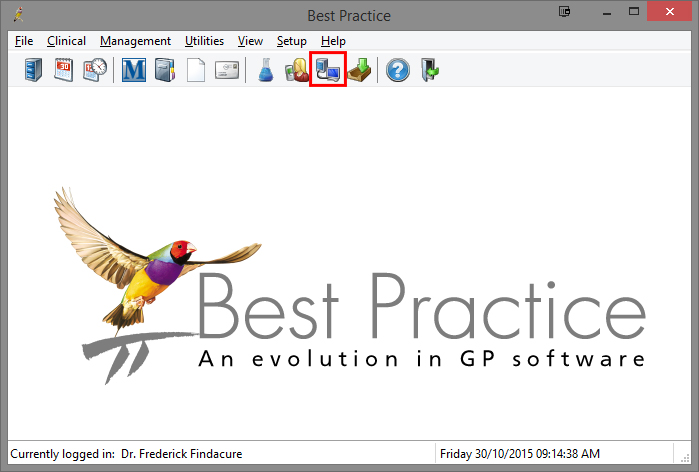Open the blue question mark help icon

(398, 71)
